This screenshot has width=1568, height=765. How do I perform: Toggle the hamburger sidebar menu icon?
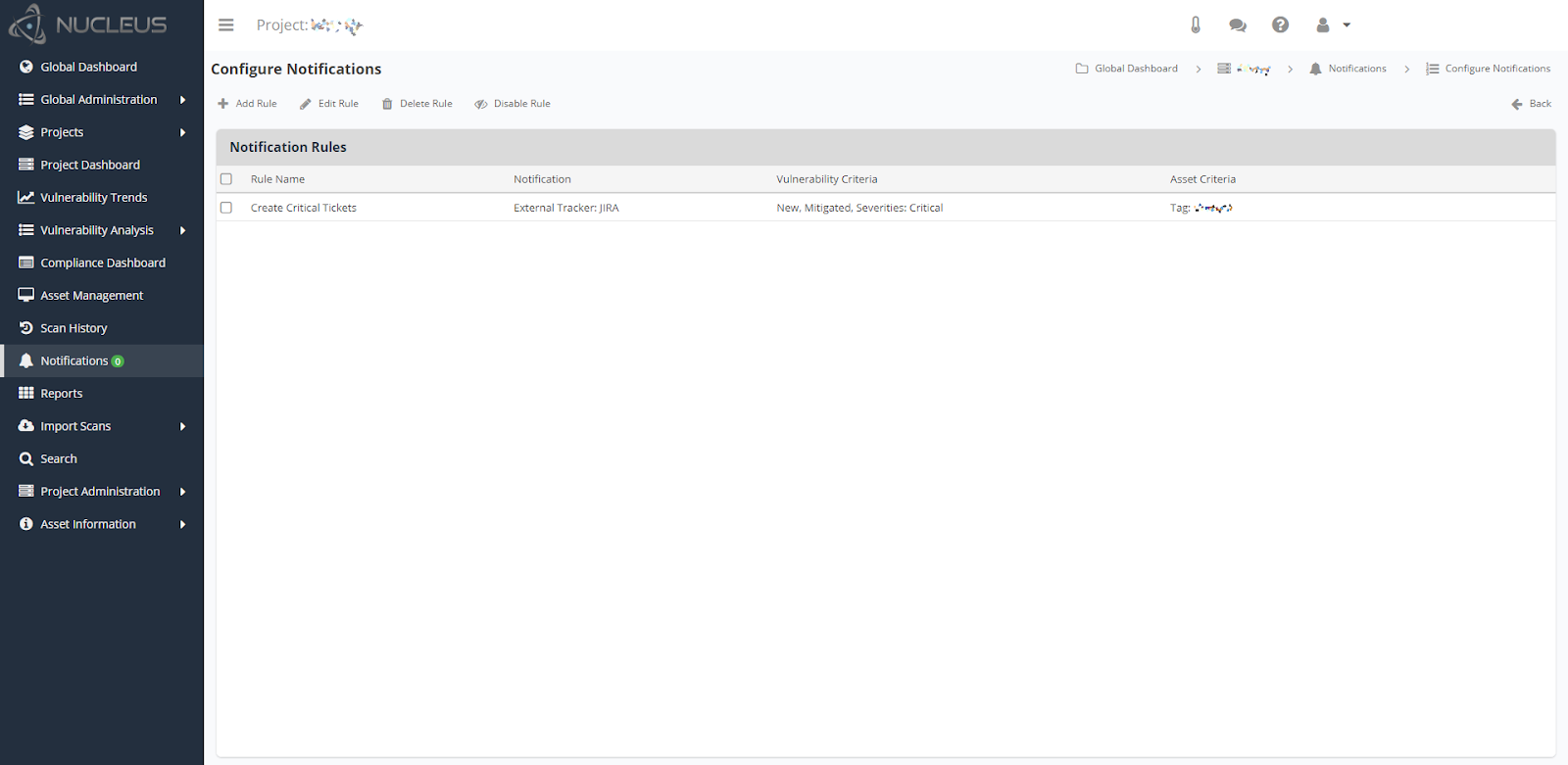click(226, 25)
